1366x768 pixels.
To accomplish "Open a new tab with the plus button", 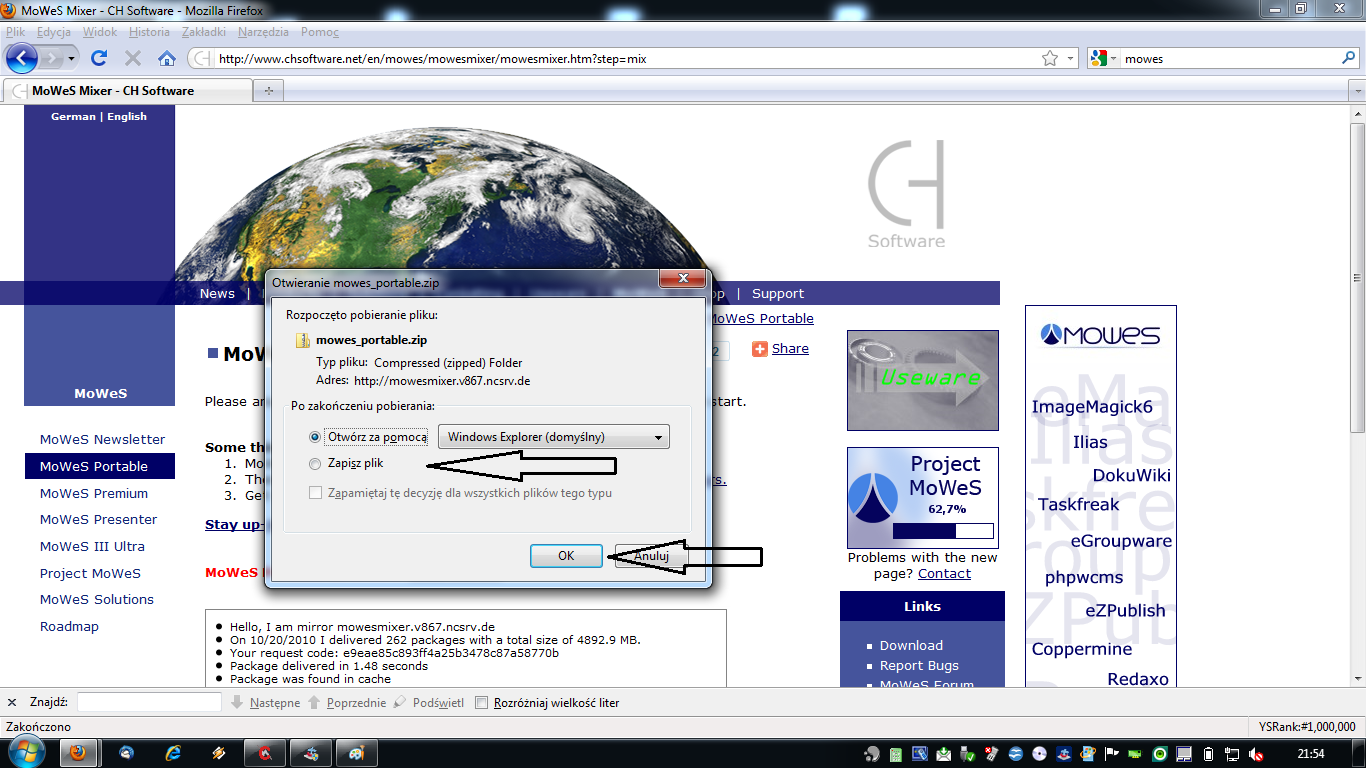I will [268, 90].
